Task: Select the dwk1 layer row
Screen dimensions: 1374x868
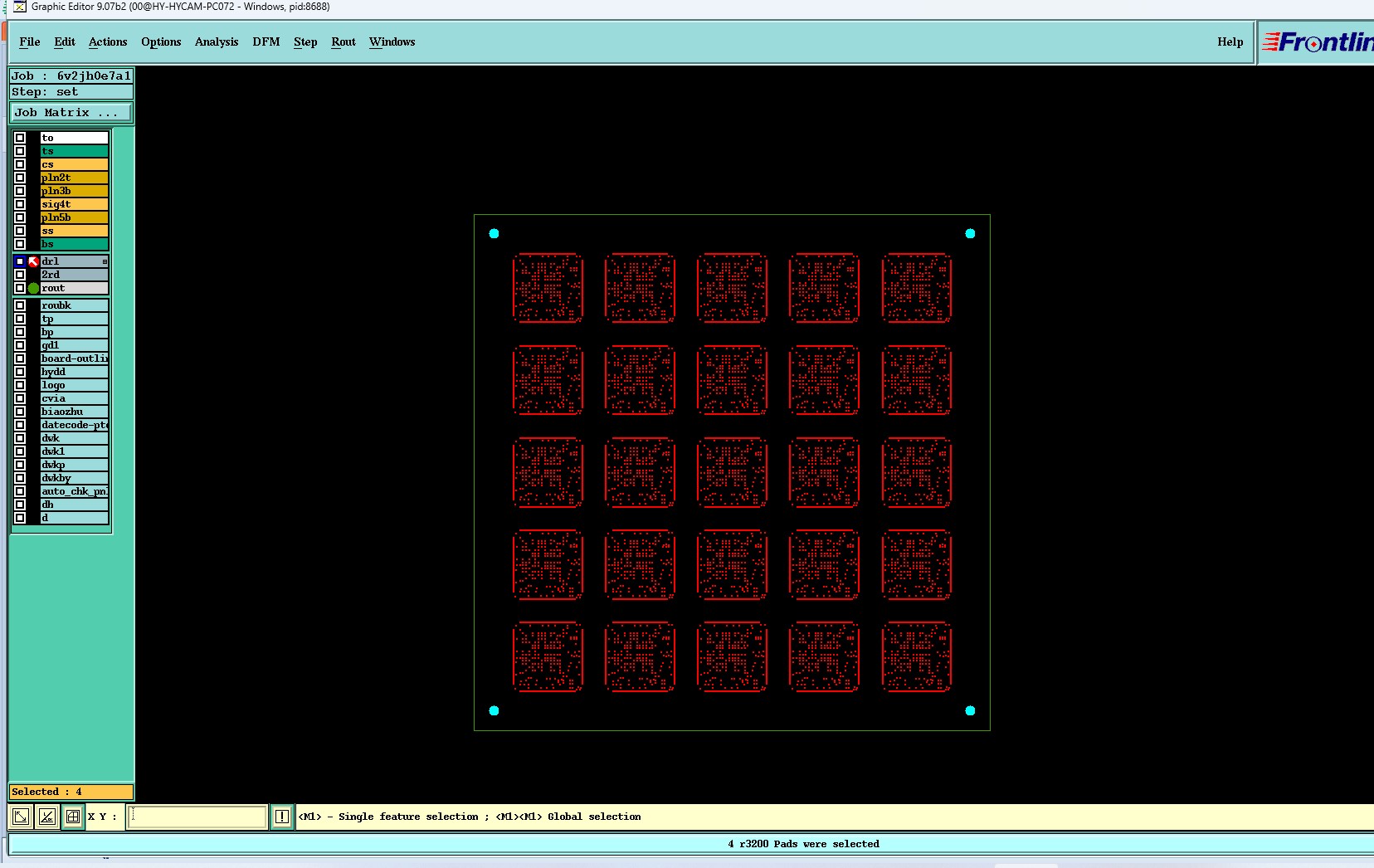Action: [74, 451]
